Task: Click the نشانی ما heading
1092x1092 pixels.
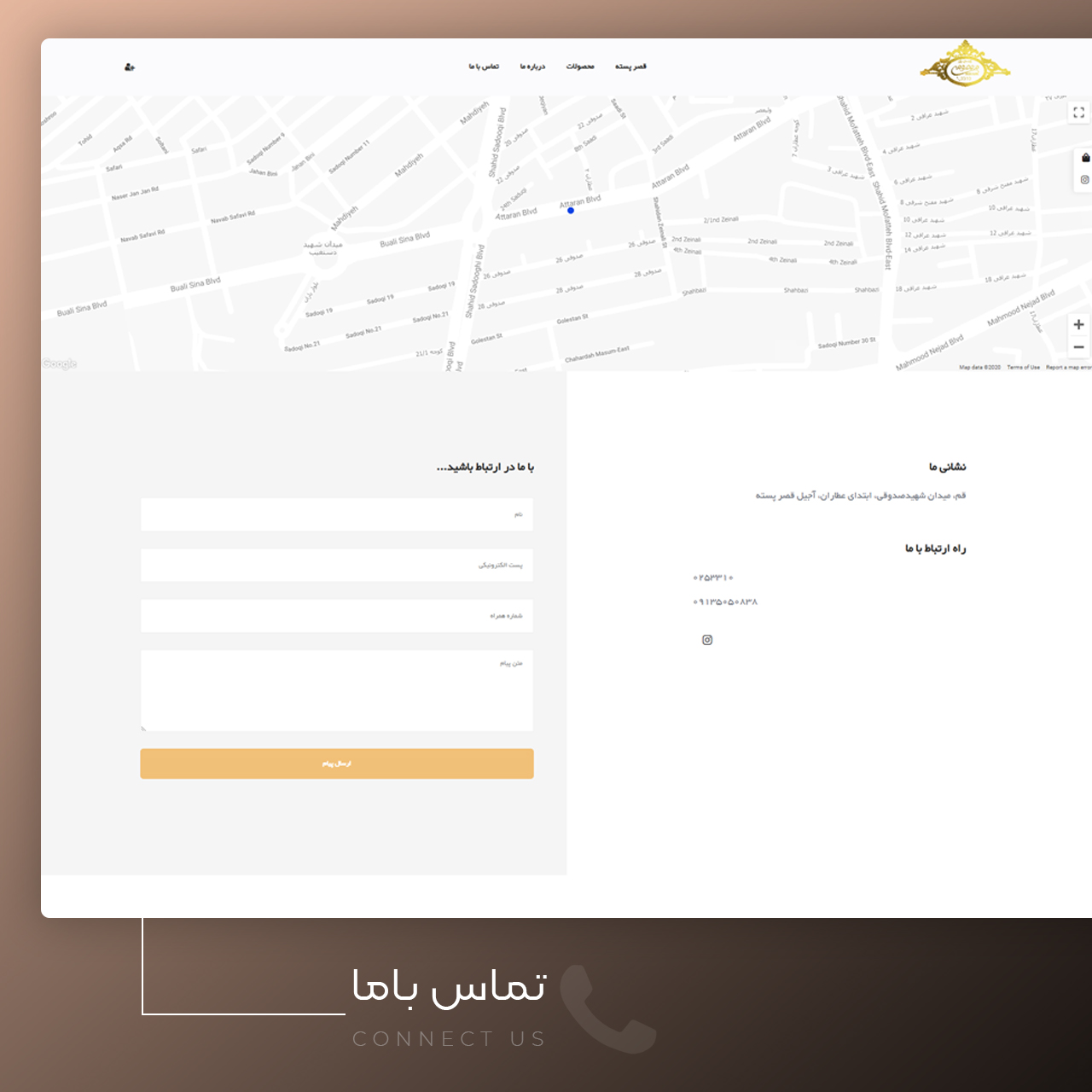Action: 948,467
